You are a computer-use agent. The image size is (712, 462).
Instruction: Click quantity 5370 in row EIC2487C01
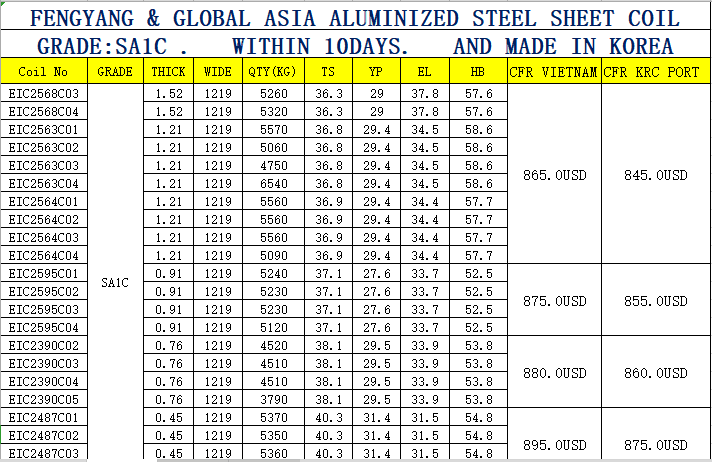click(x=273, y=417)
